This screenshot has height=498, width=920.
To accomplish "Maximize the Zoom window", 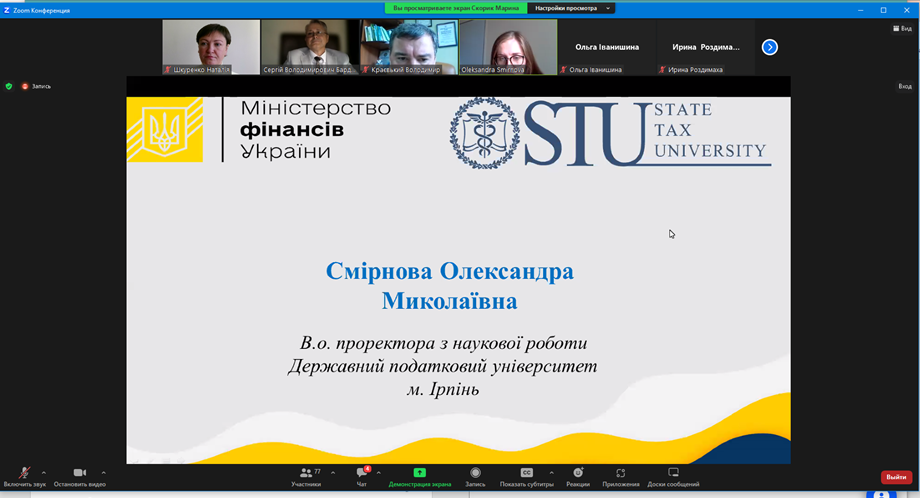I will (884, 10).
